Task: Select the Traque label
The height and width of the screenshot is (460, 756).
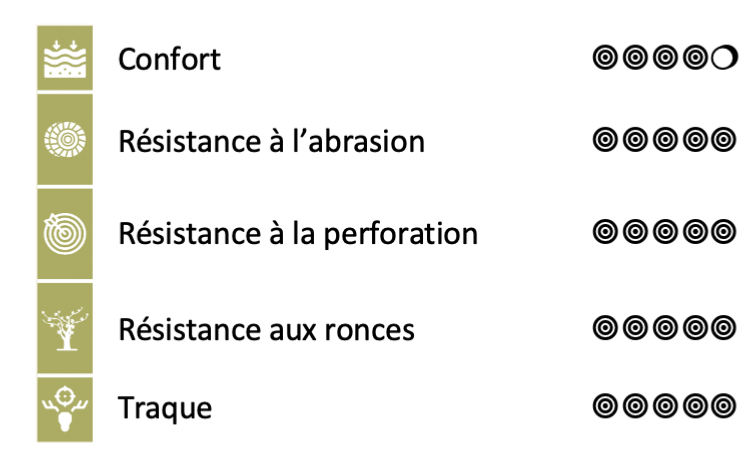Action: point(165,408)
